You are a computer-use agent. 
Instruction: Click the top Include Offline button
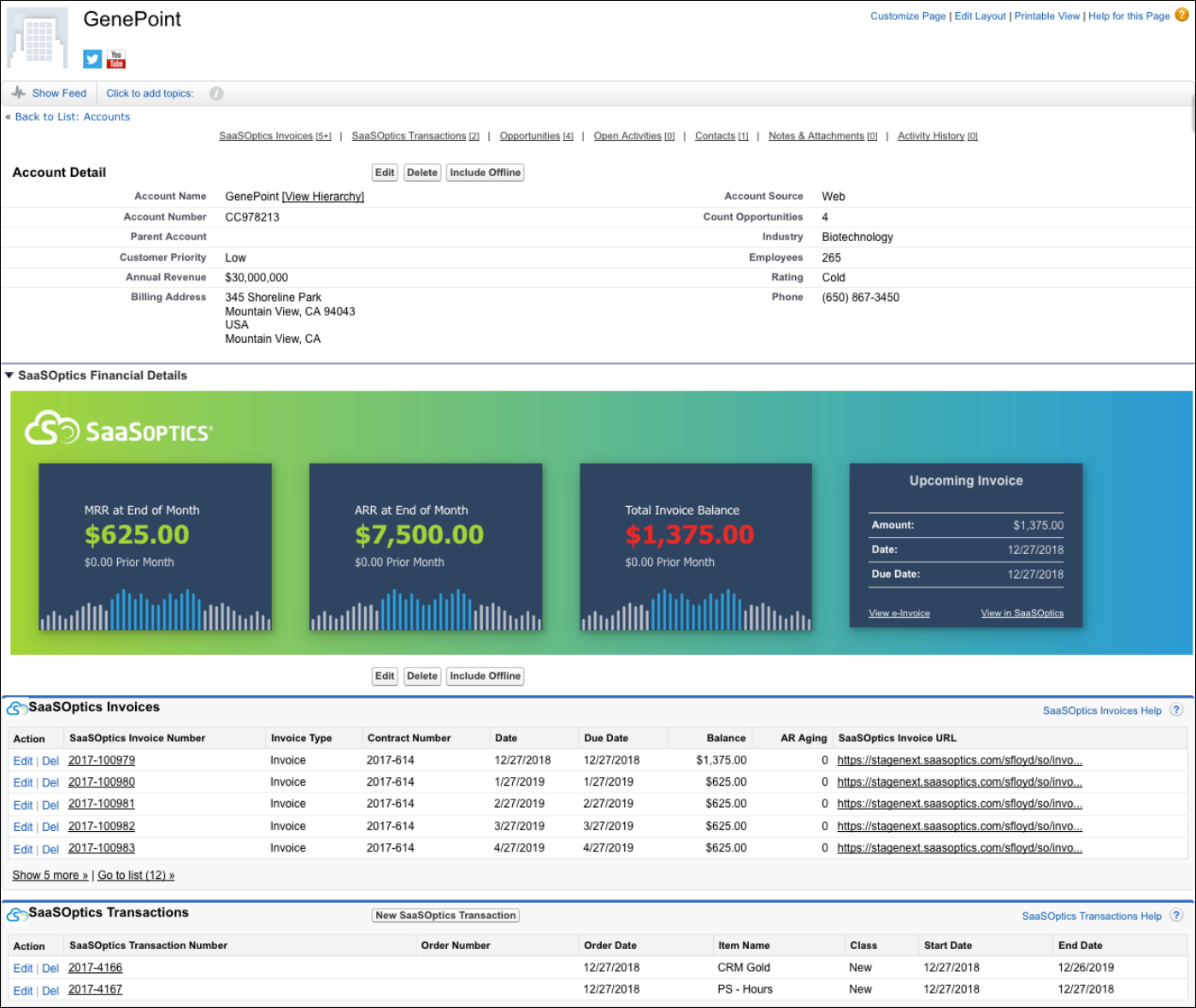(486, 173)
